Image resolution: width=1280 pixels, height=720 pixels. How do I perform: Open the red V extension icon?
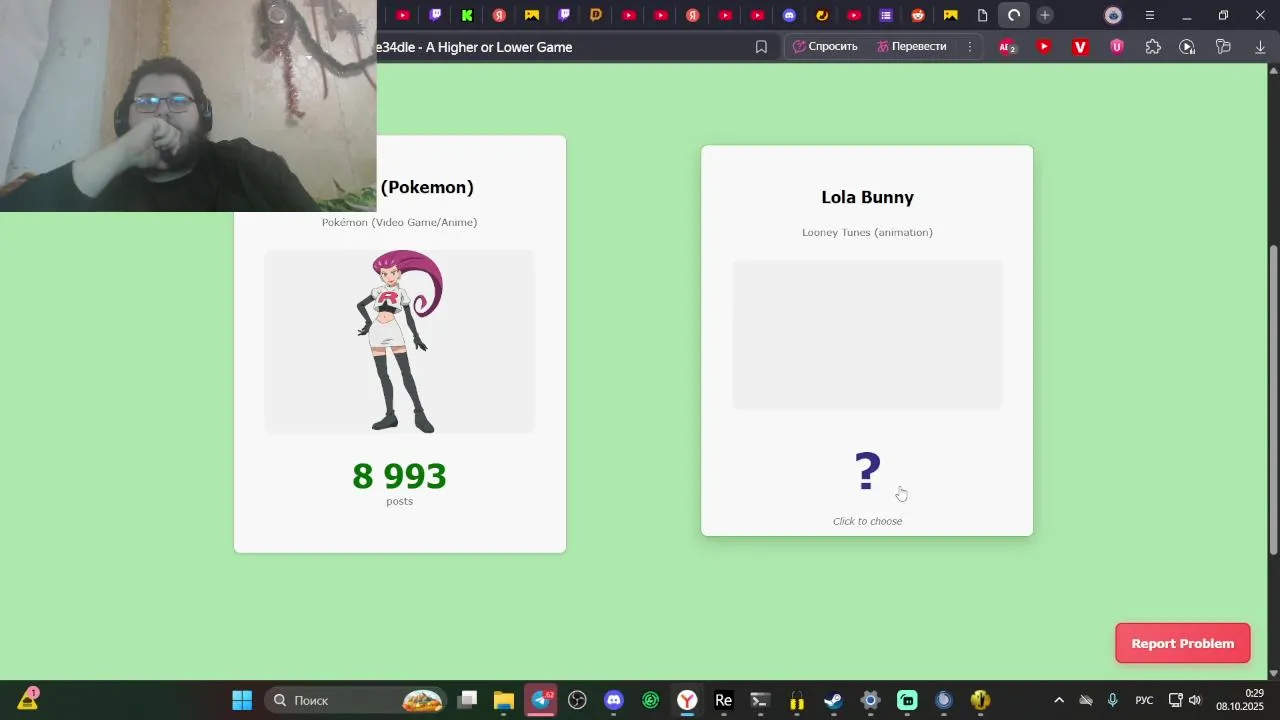click(1080, 47)
